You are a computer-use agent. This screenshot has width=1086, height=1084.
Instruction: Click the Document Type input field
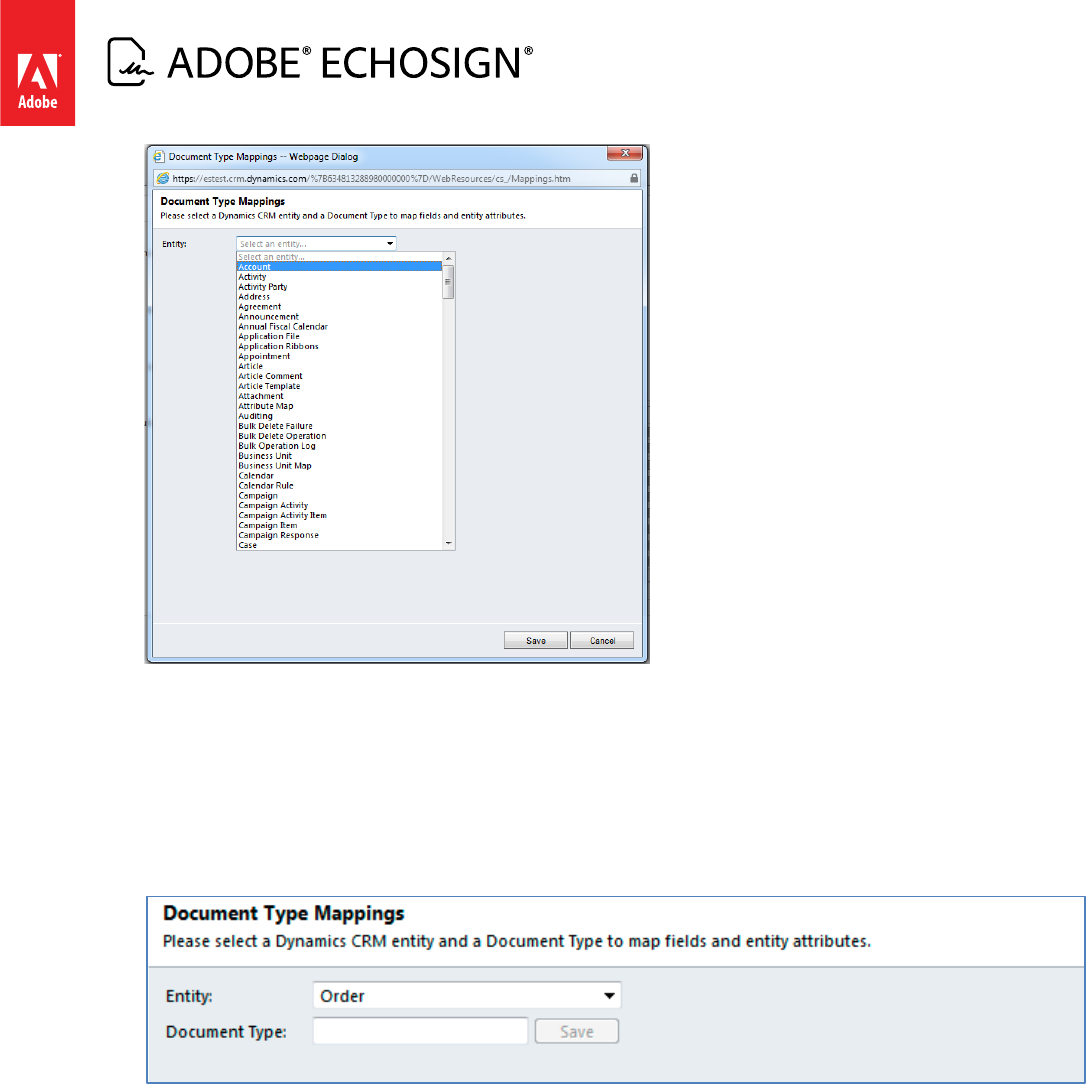(x=420, y=1031)
